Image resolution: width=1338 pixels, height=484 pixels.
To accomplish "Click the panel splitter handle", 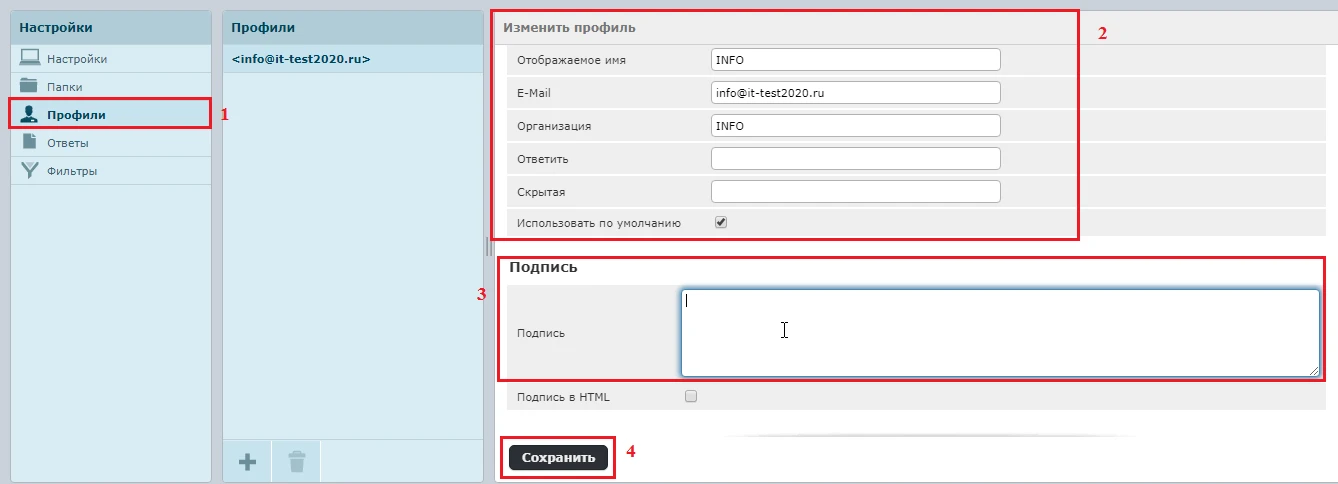I will point(489,246).
